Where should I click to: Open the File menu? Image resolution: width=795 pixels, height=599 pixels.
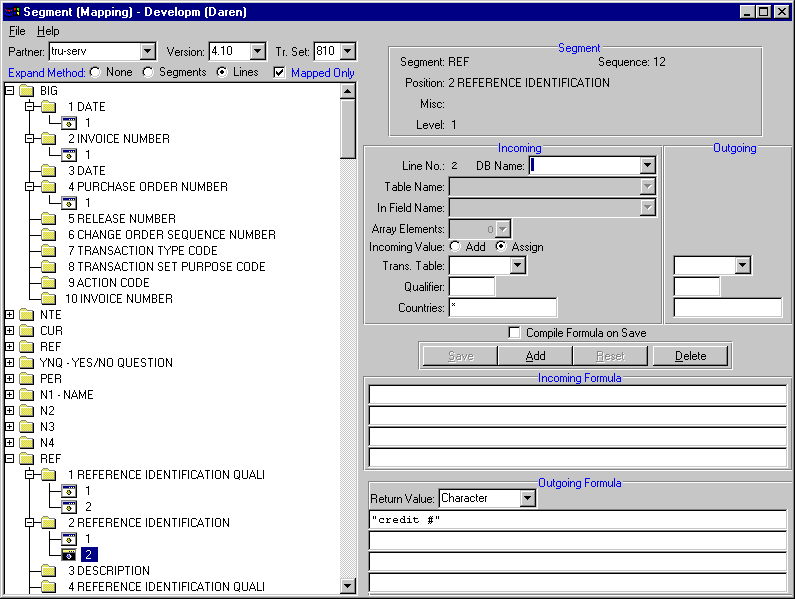click(17, 31)
